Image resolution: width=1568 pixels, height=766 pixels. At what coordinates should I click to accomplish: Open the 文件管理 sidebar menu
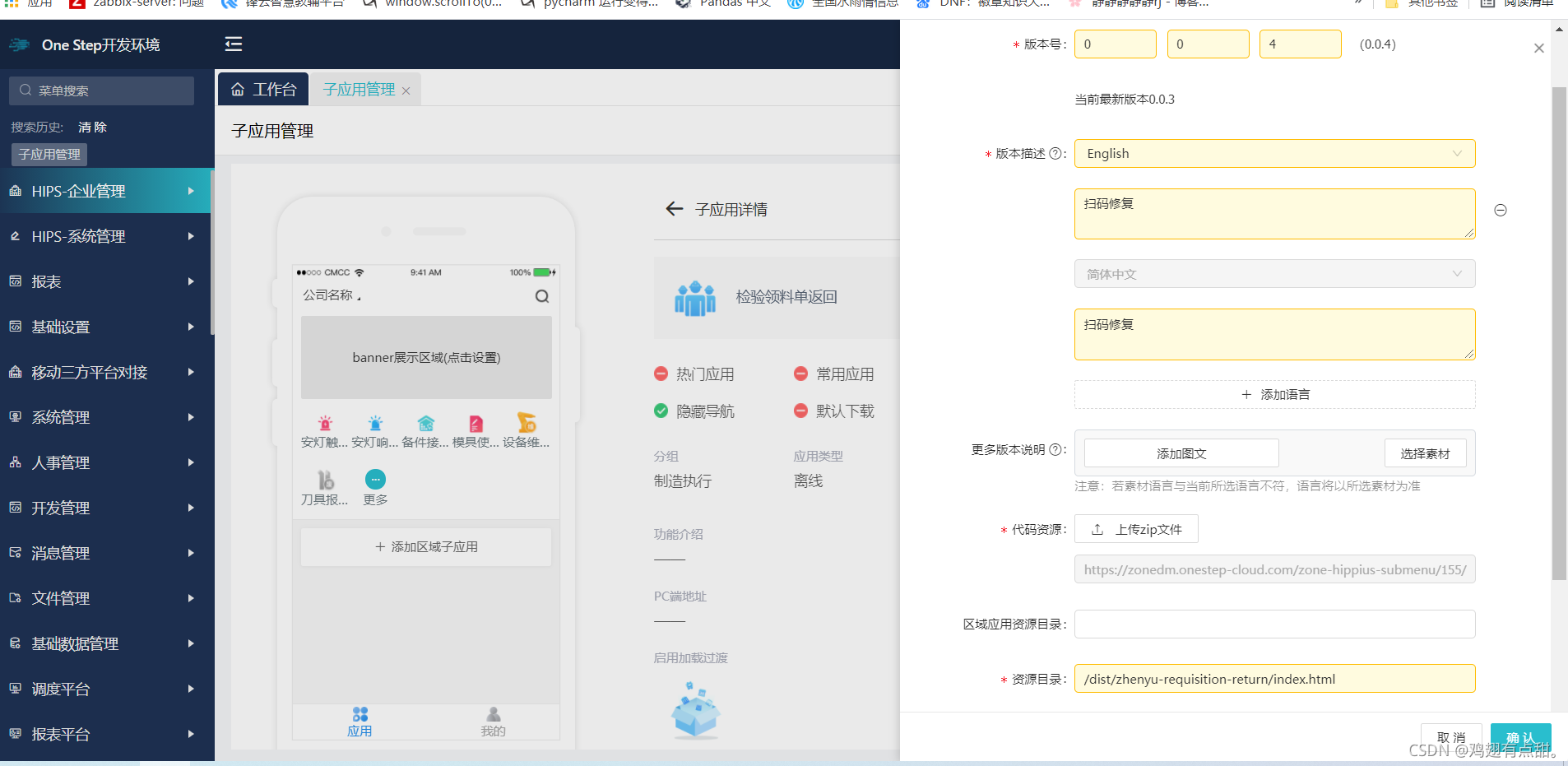point(105,598)
